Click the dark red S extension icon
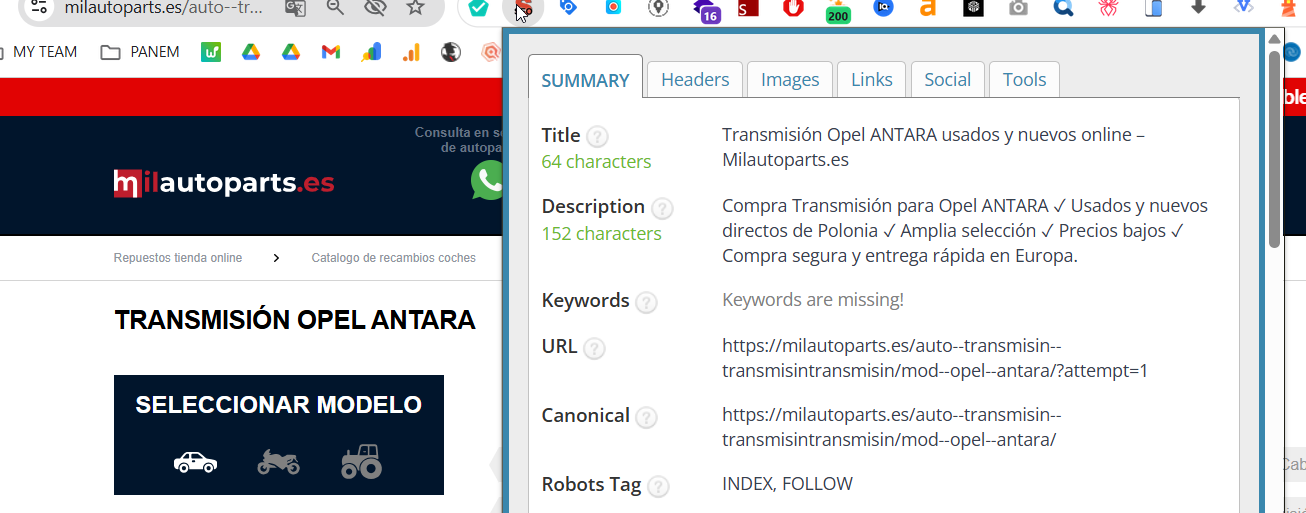The image size is (1306, 513). [x=748, y=9]
